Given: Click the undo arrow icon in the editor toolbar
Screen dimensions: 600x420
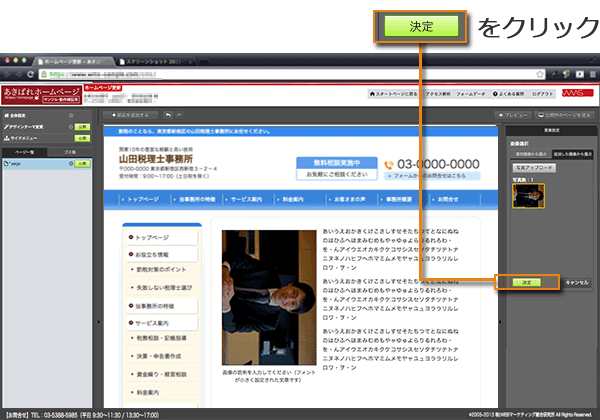Looking at the screenshot, I should tap(167, 116).
